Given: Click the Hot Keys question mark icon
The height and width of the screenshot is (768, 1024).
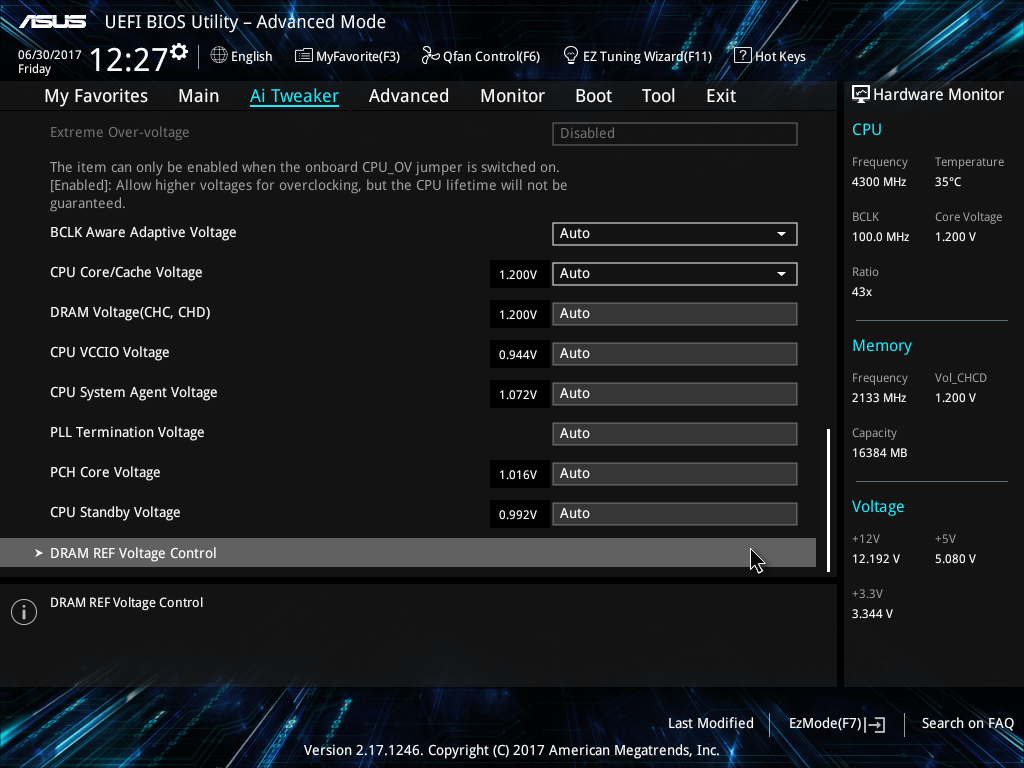Looking at the screenshot, I should pyautogui.click(x=743, y=56).
